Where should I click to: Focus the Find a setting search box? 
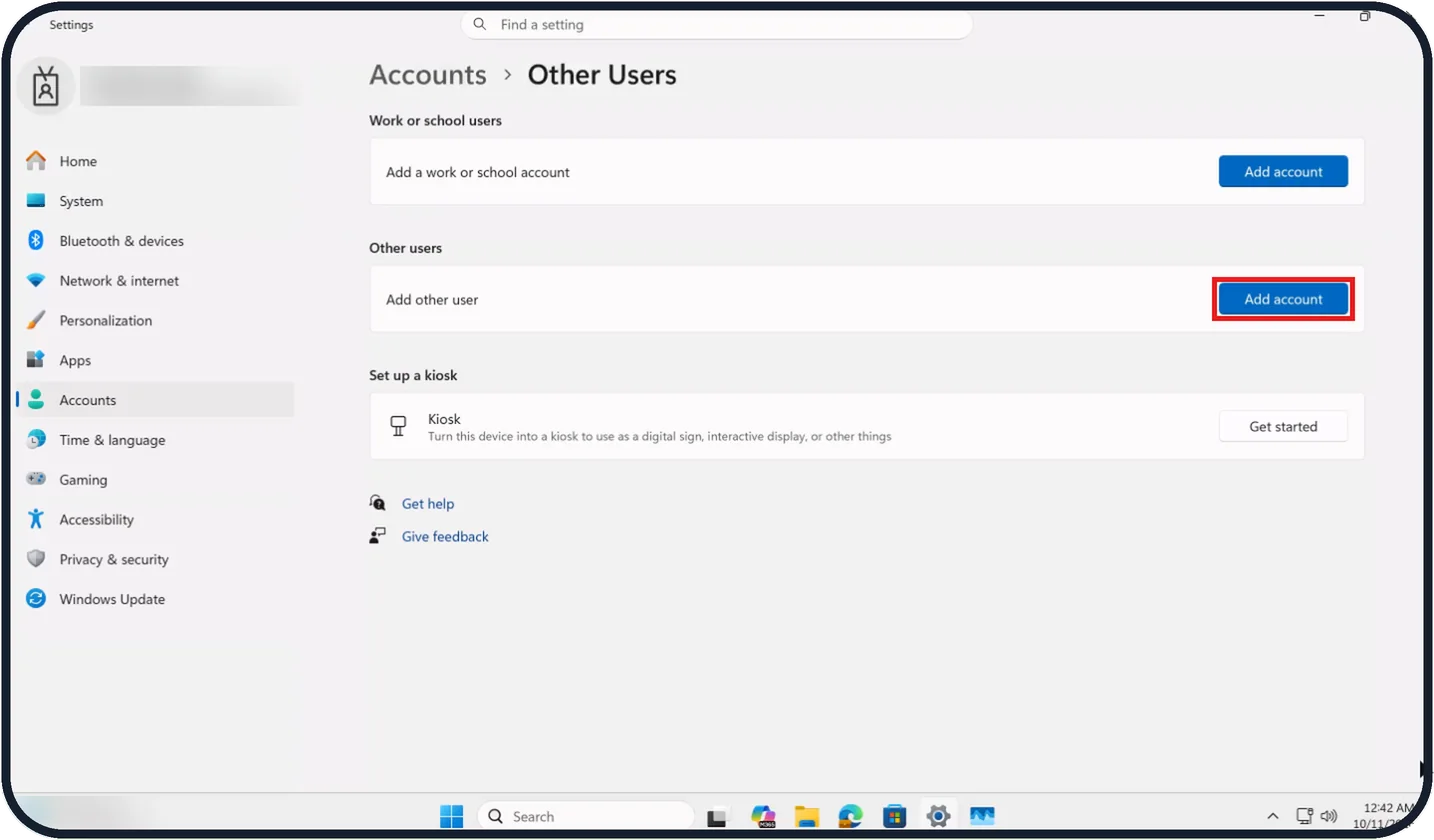click(716, 24)
